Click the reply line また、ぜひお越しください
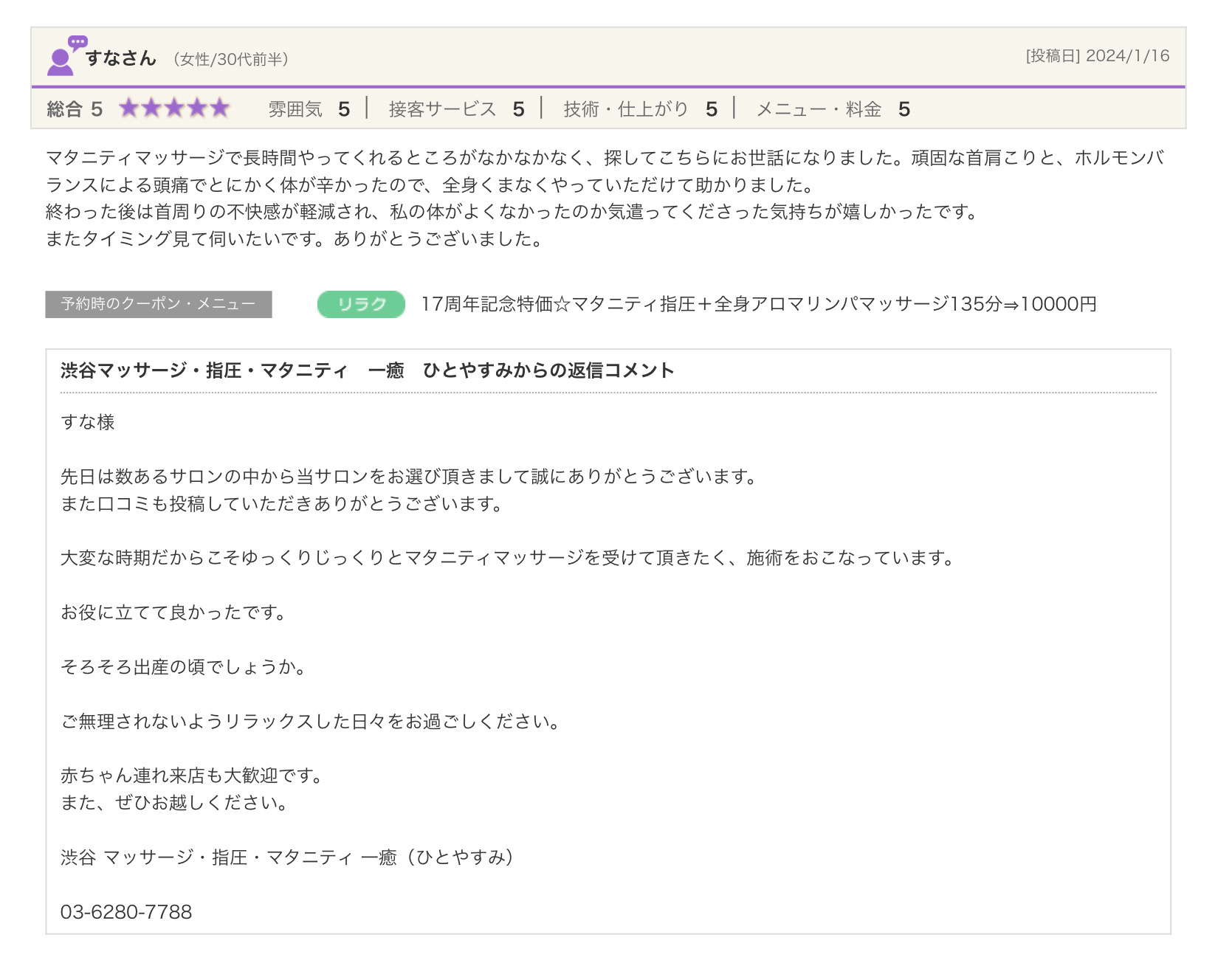Screen dimensions: 1232x963 coord(174,803)
